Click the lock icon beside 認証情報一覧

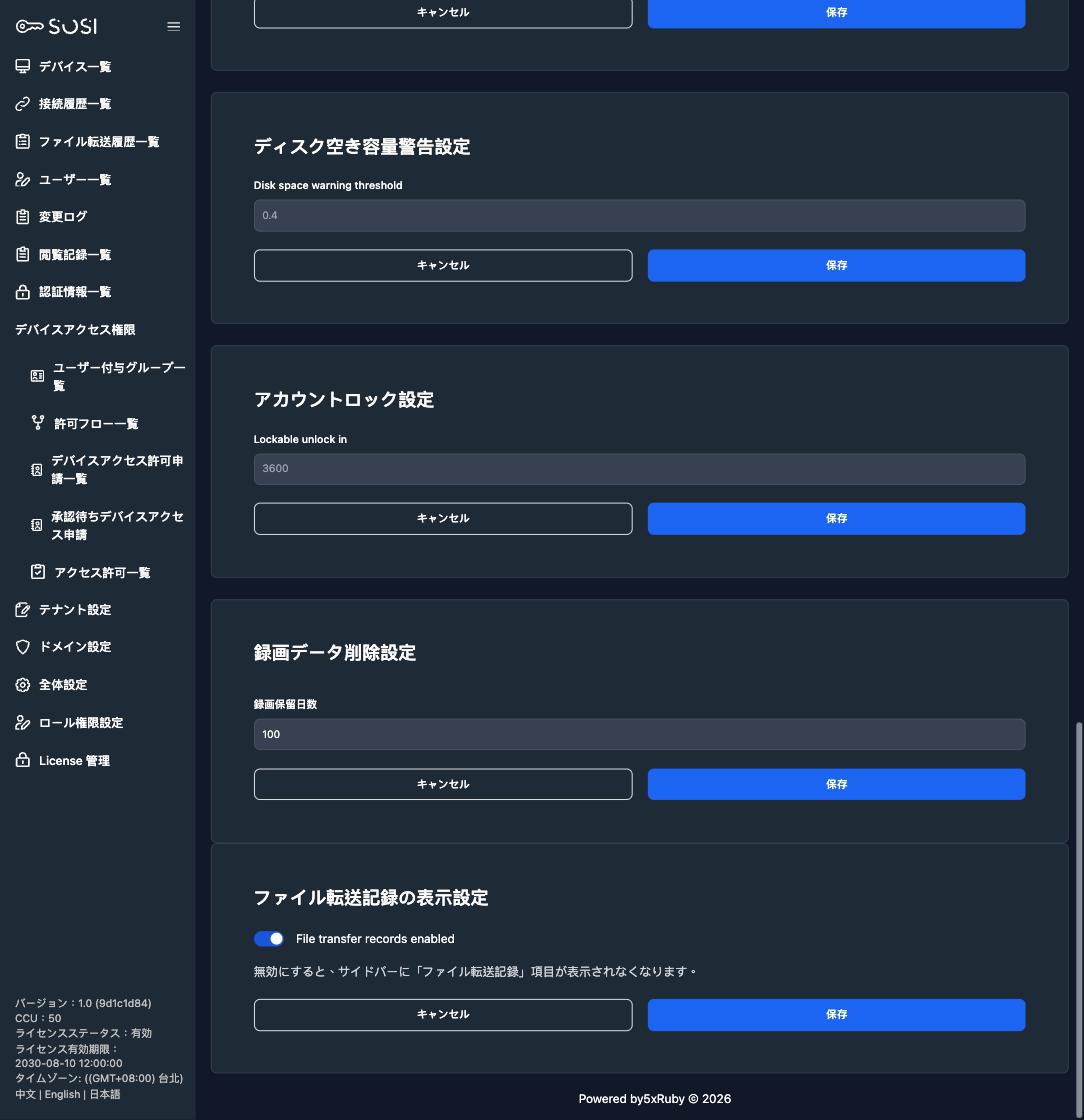(23, 291)
